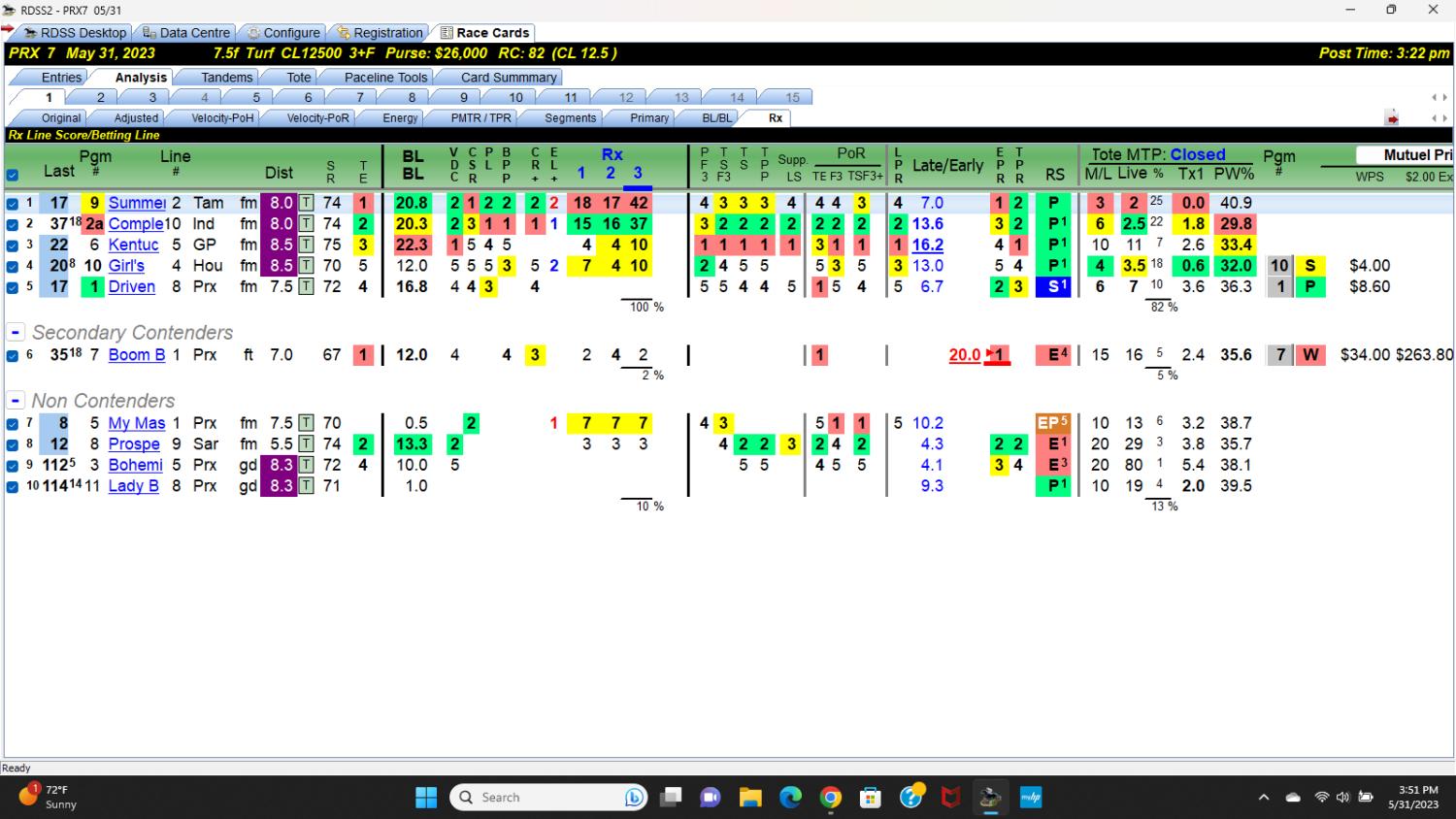Select the RDSS2 app icon in the taskbar
This screenshot has width=1456, height=819.
[990, 798]
